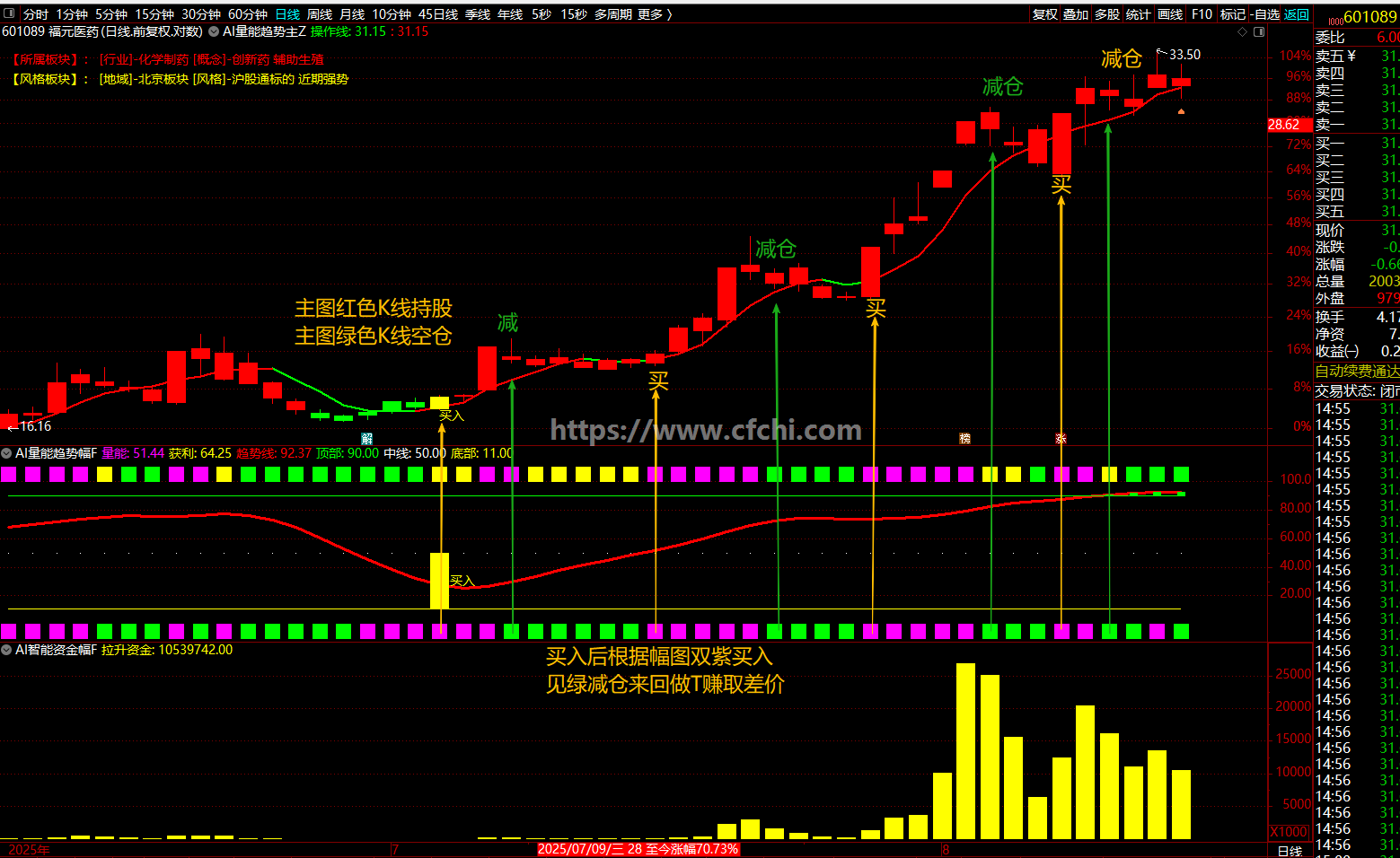Image resolution: width=1400 pixels, height=858 pixels.
Task: Click the 16.16 low price label
Action: tap(36, 426)
